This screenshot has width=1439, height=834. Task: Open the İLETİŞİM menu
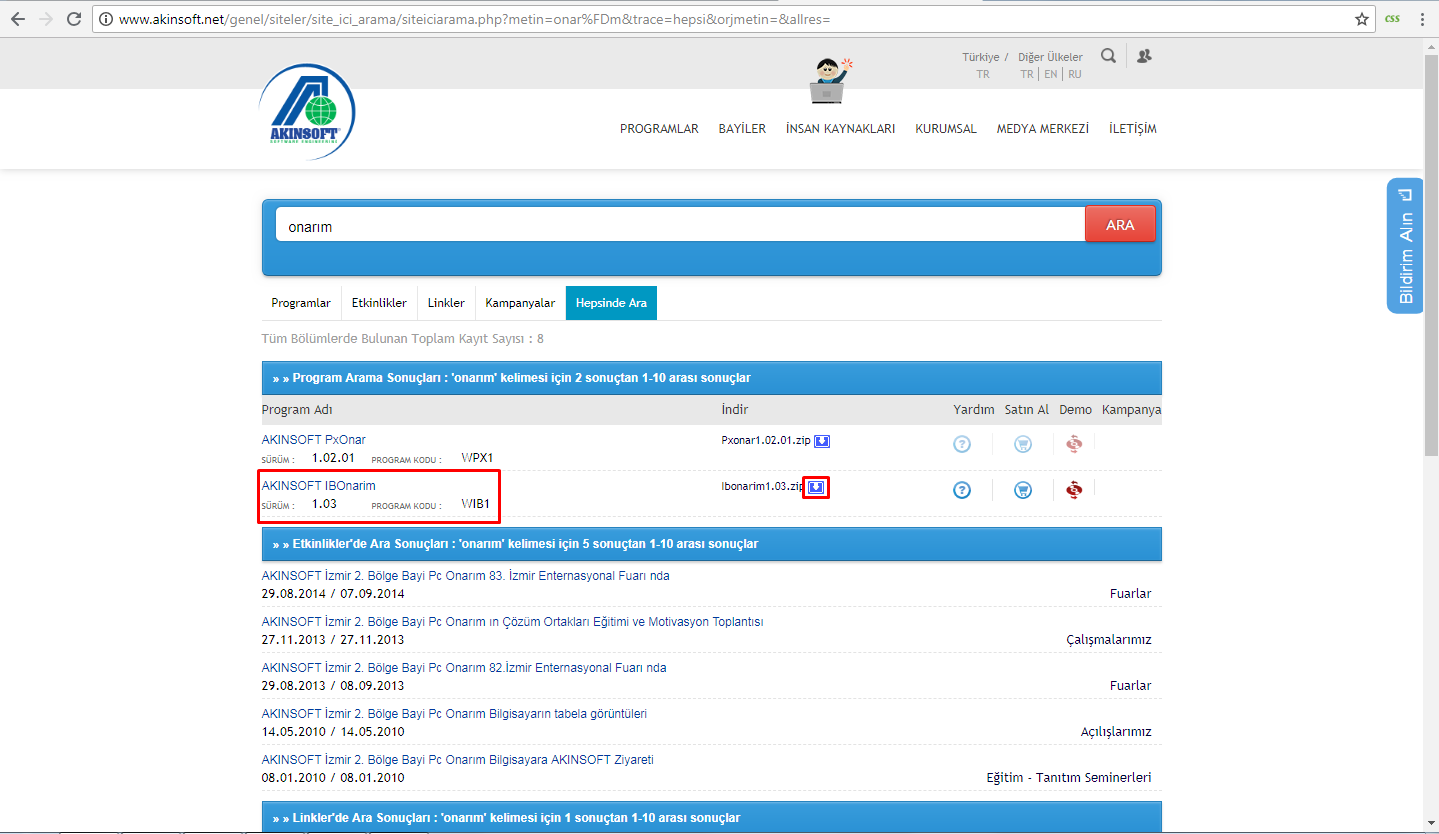click(1133, 129)
